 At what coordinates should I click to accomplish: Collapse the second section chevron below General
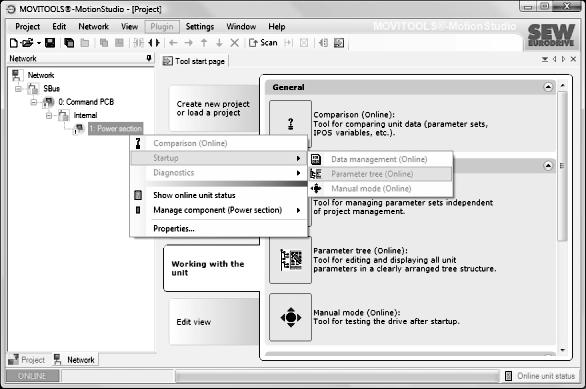pyautogui.click(x=548, y=166)
